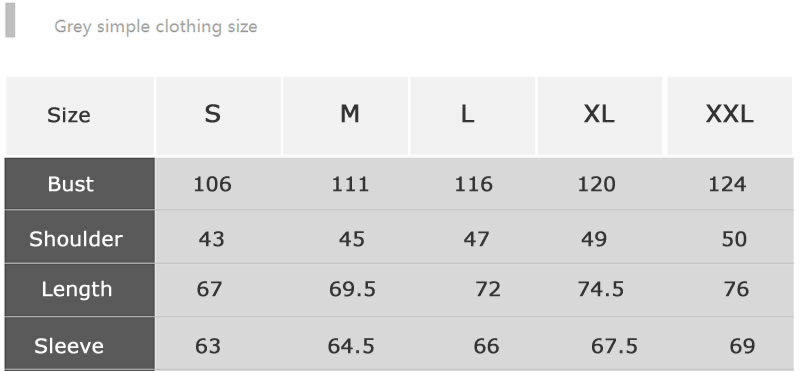
Task: Click the Shoulder value 45 for M
Action: [352, 239]
